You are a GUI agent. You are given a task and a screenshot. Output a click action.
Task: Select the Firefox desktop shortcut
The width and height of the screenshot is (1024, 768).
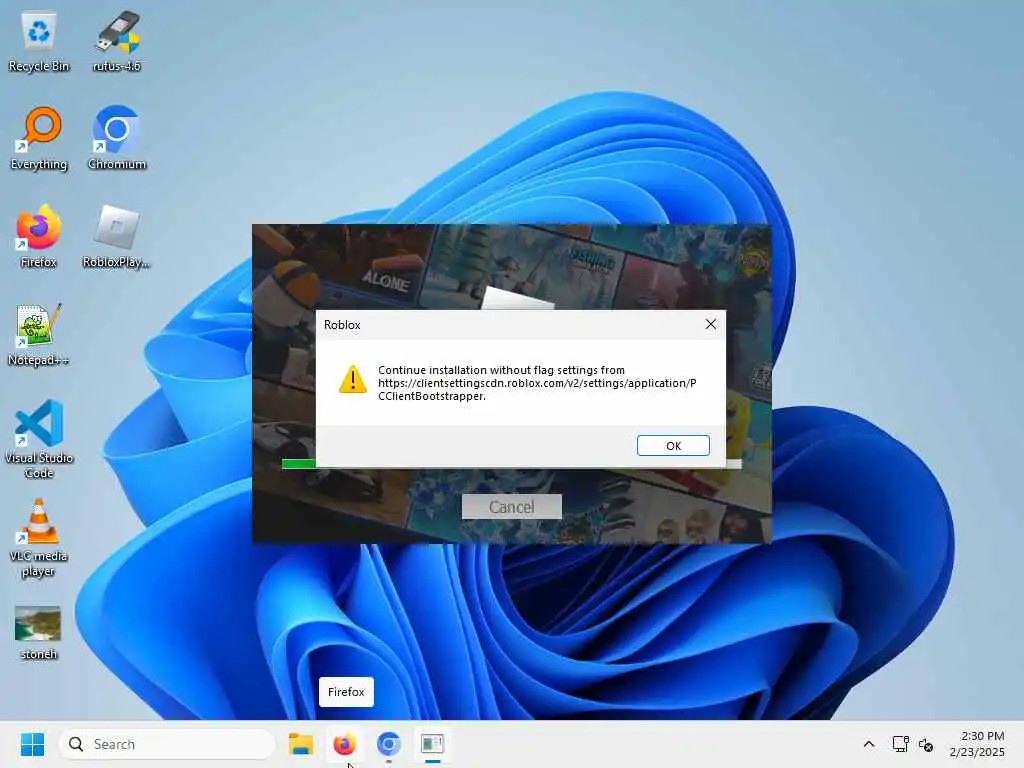point(39,237)
